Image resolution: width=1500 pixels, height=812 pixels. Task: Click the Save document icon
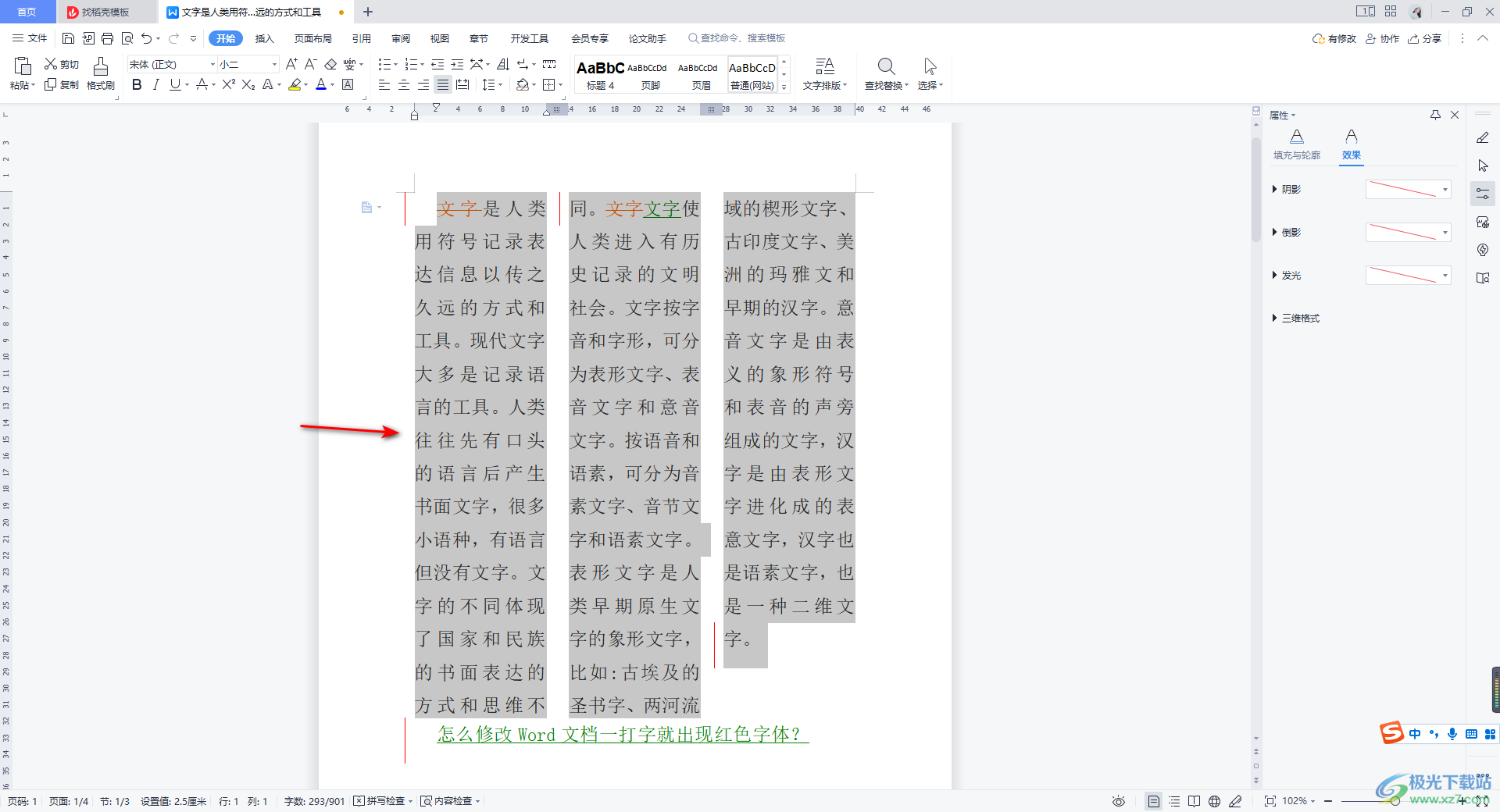[68, 38]
